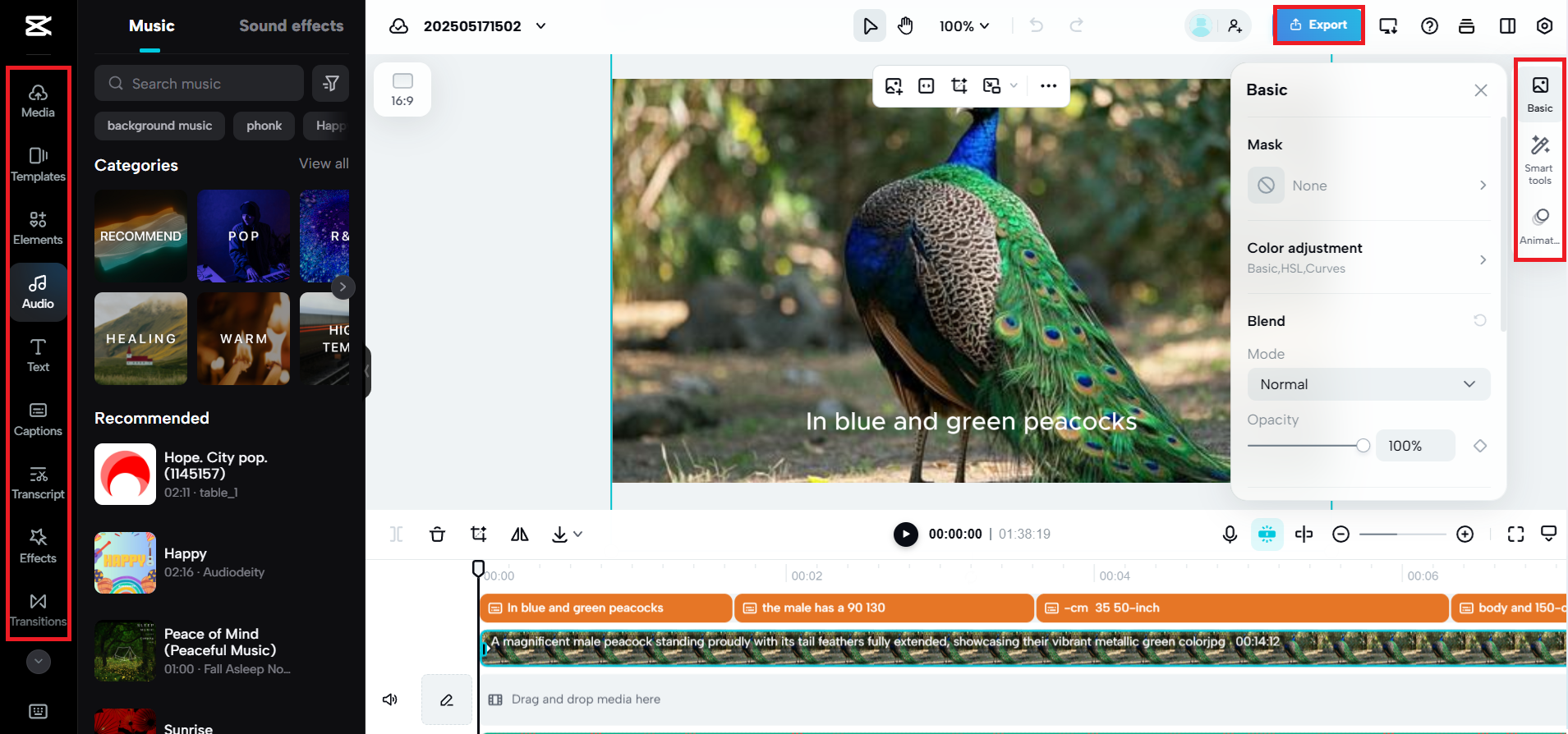Open the Templates panel

point(38,165)
